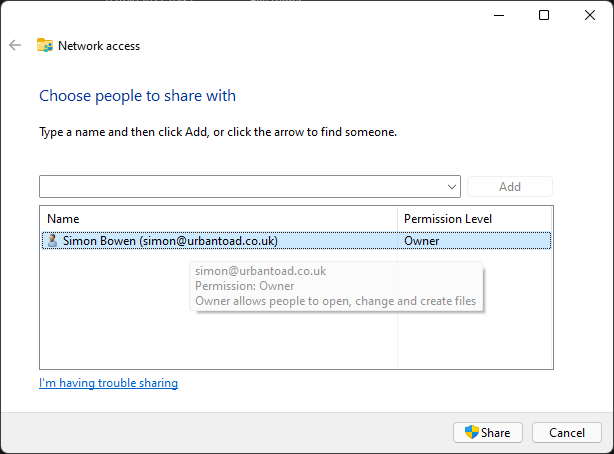Expand the name combo box arrow

pyautogui.click(x=451, y=187)
